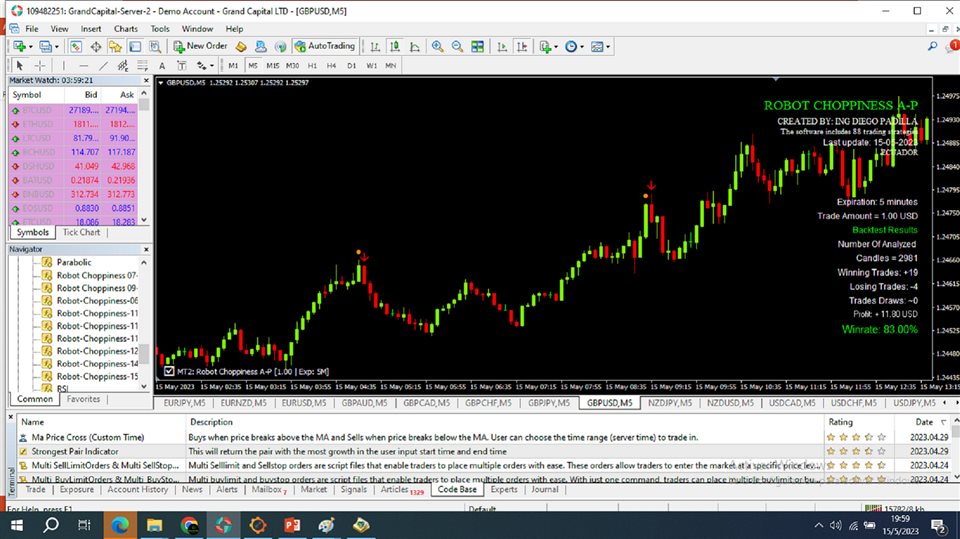Select the Trendline tool
Screen dimensions: 960x539
(103, 66)
